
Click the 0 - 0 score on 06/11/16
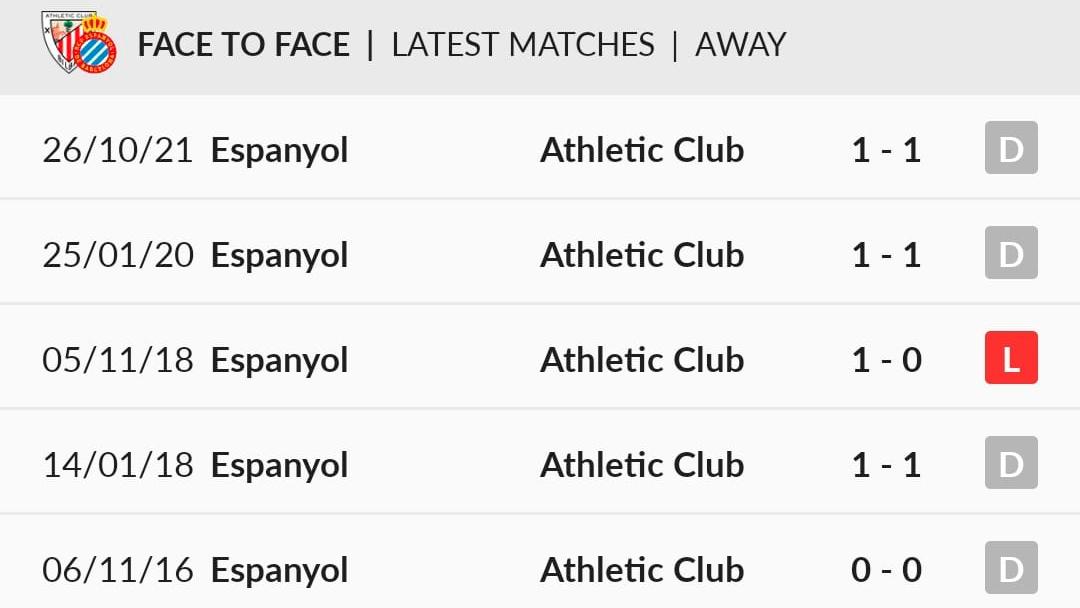[886, 570]
